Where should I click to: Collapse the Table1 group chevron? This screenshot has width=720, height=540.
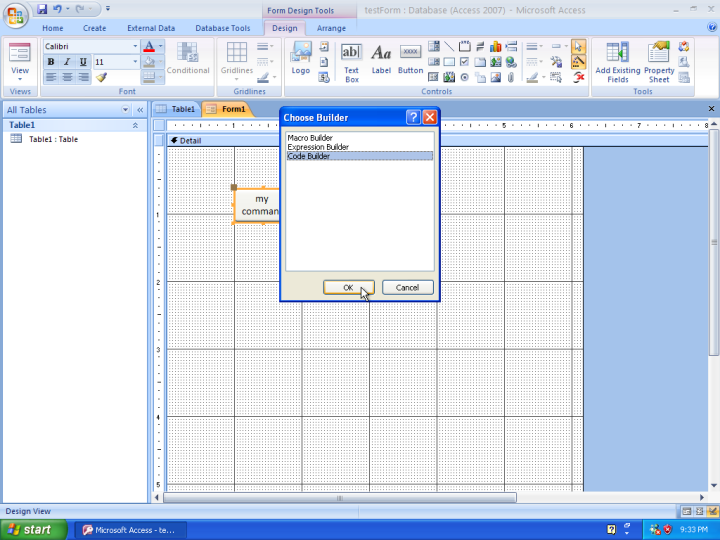click(x=135, y=125)
